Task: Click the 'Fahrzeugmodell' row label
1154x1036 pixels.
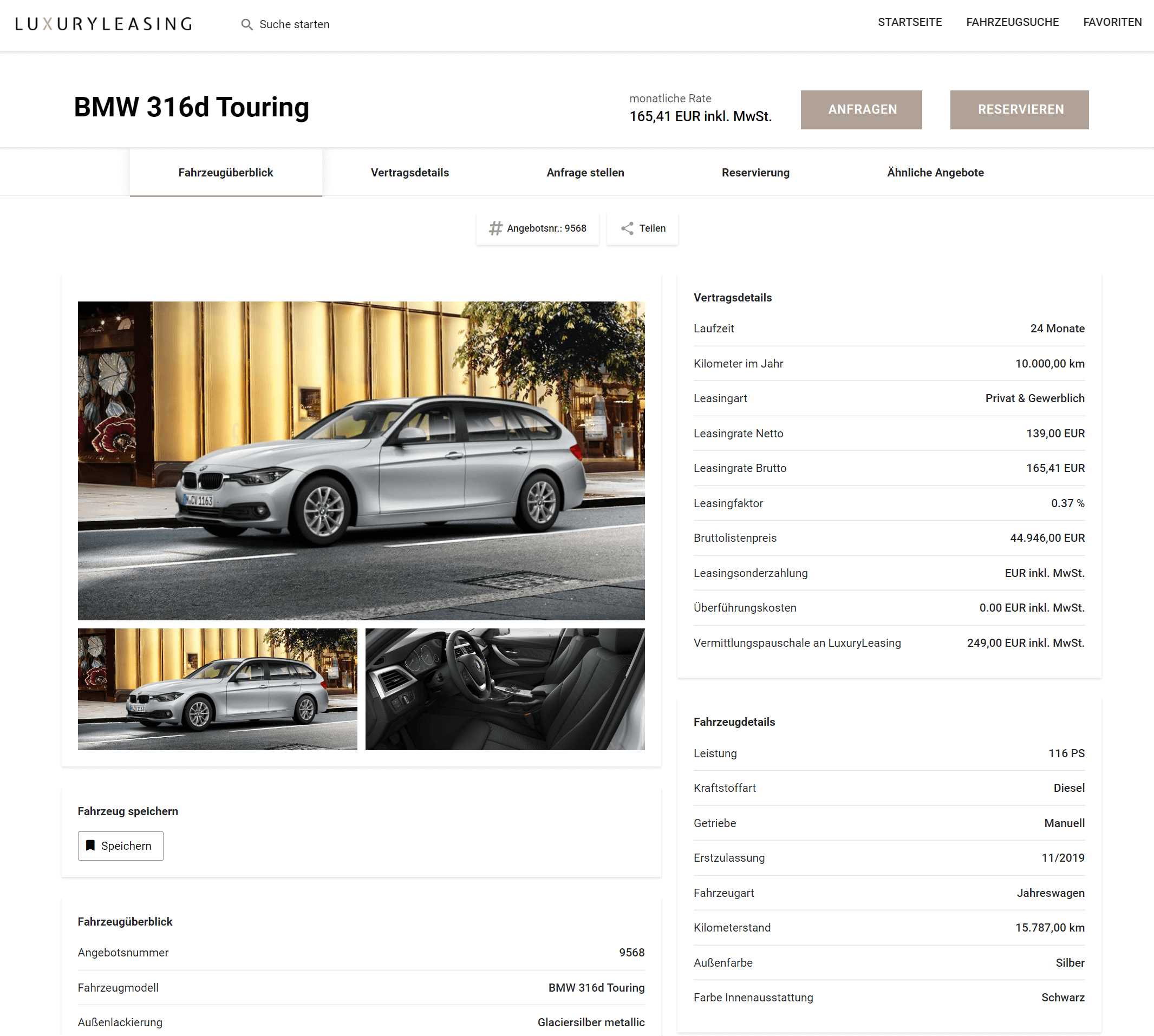Action: pyautogui.click(x=118, y=988)
